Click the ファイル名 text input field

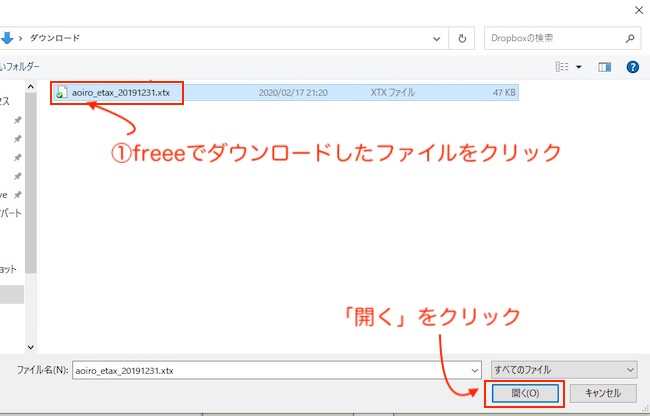click(270, 369)
